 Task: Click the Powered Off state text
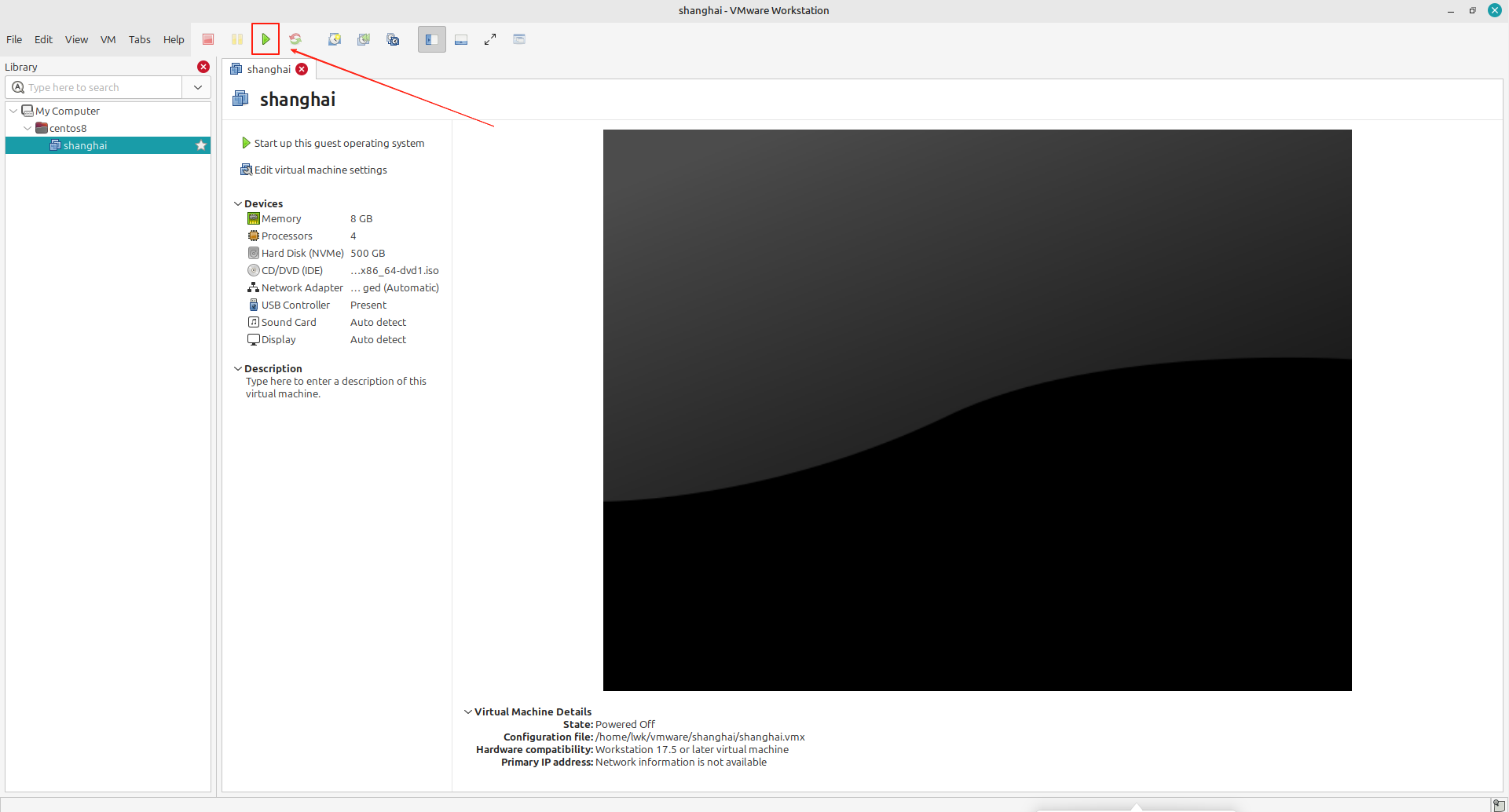coord(625,724)
